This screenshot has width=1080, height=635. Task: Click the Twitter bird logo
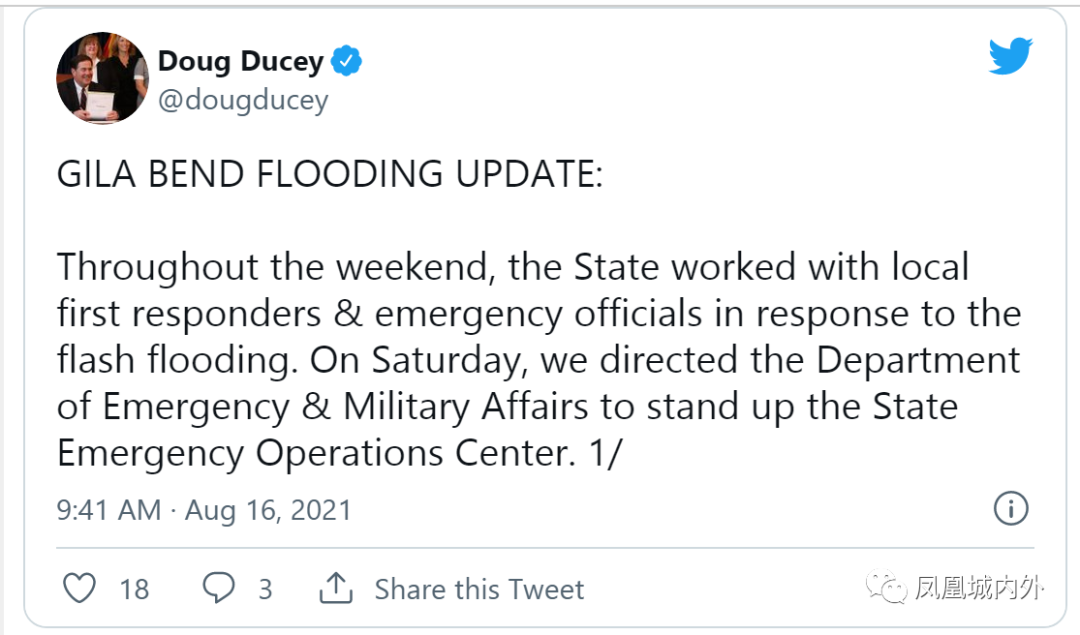(1010, 58)
